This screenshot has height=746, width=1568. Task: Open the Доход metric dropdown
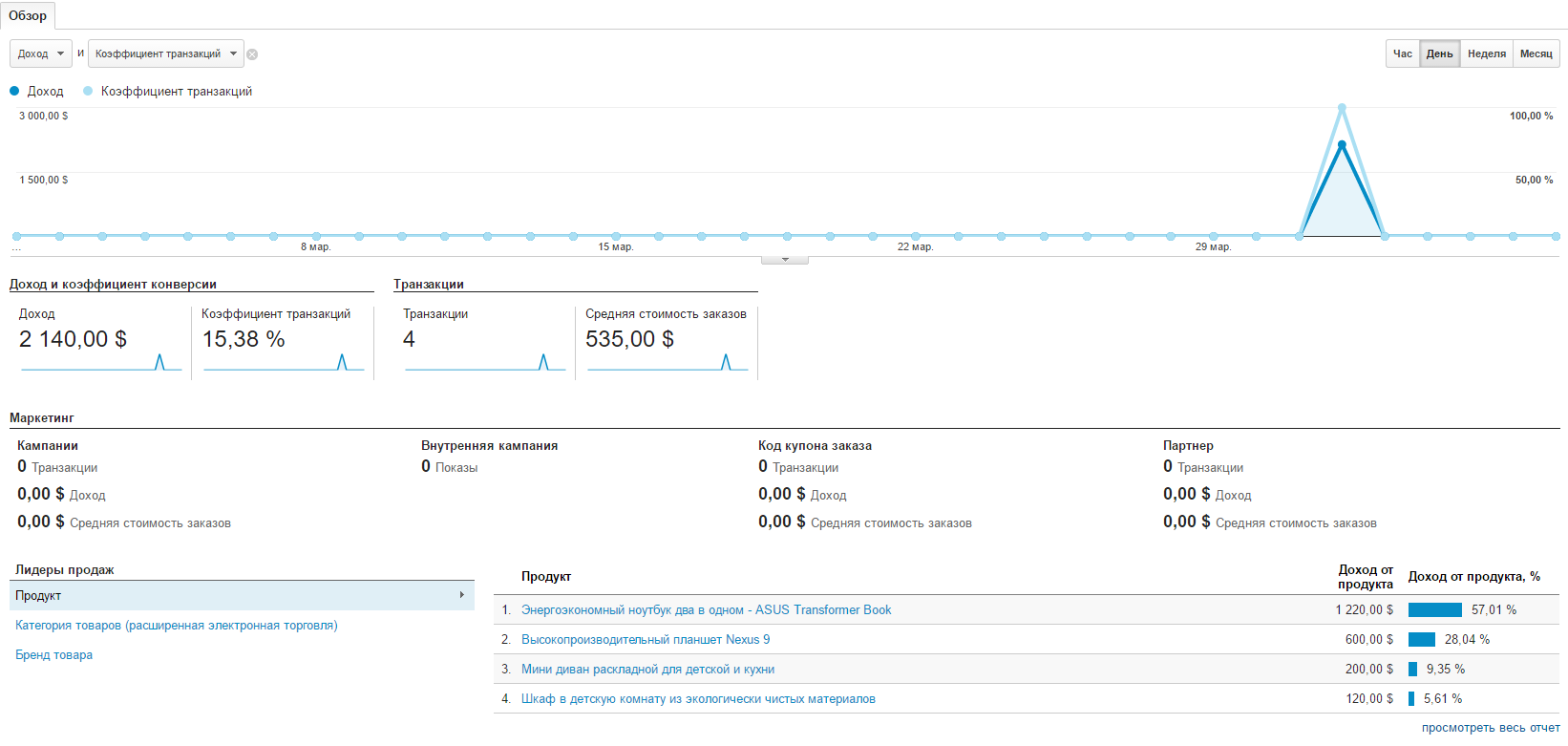click(x=41, y=53)
